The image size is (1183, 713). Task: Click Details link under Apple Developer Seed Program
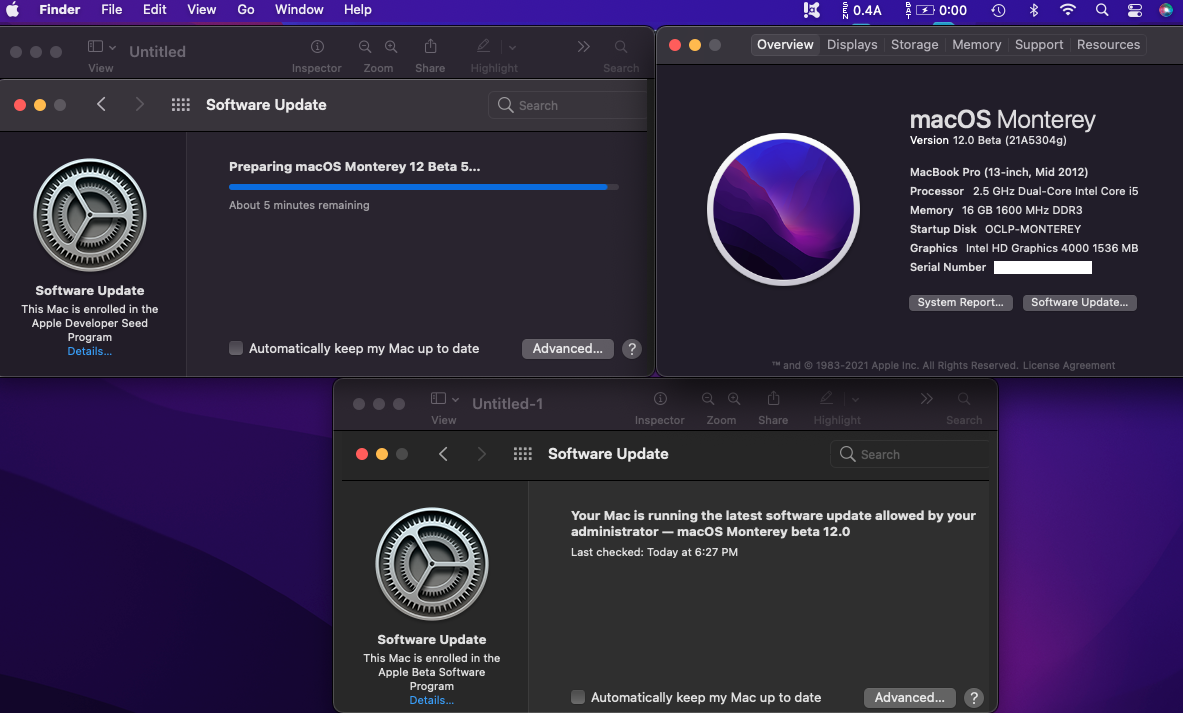click(x=90, y=351)
